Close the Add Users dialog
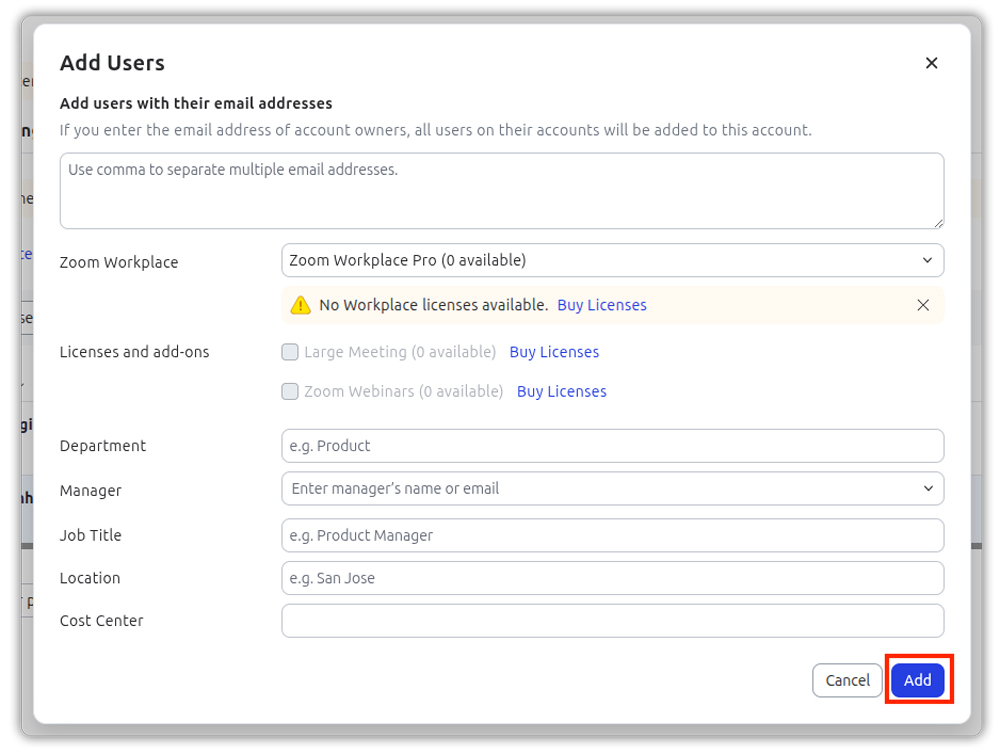Viewport: 1000px width, 754px height. coord(931,62)
